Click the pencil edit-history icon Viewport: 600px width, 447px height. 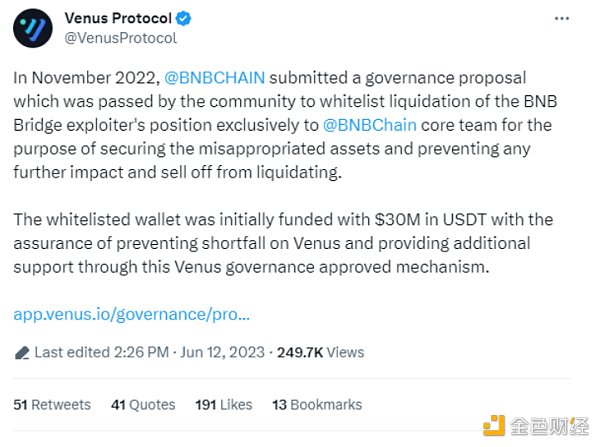22,353
